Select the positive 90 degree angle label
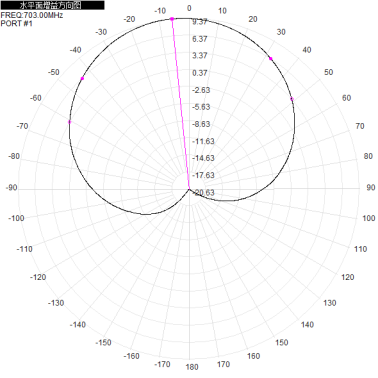The height and width of the screenshot is (378, 378). pos(371,187)
